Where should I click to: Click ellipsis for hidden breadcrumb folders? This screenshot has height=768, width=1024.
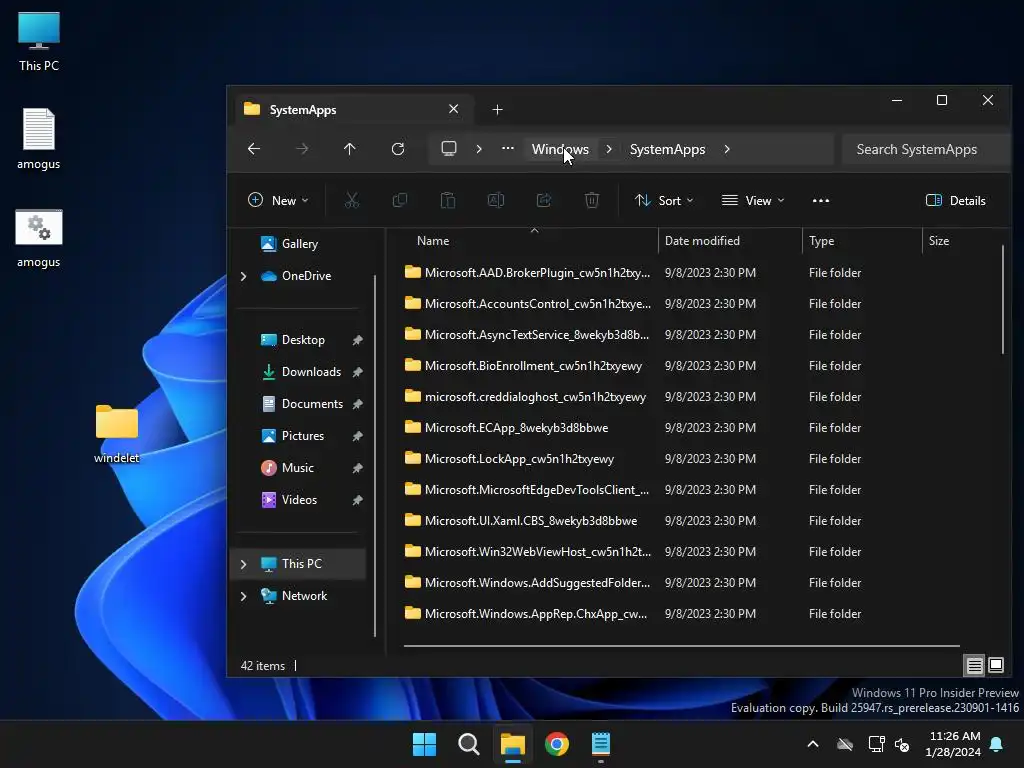coord(507,149)
